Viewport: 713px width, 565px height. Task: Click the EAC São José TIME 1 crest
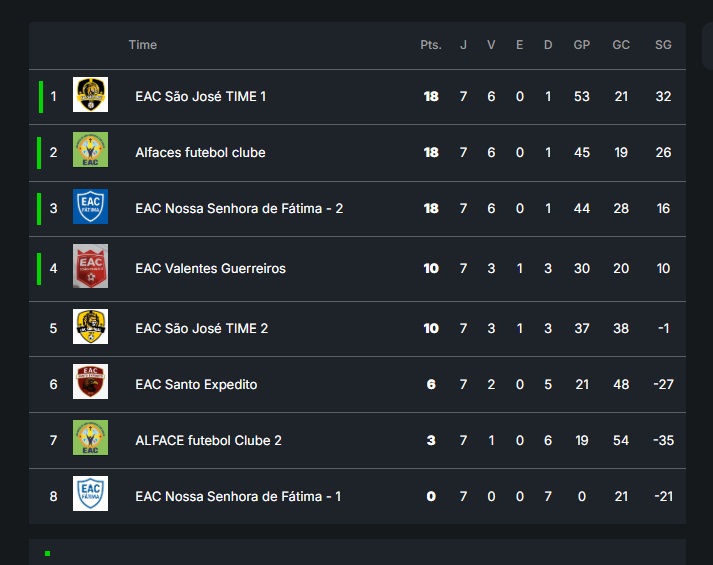point(90,96)
